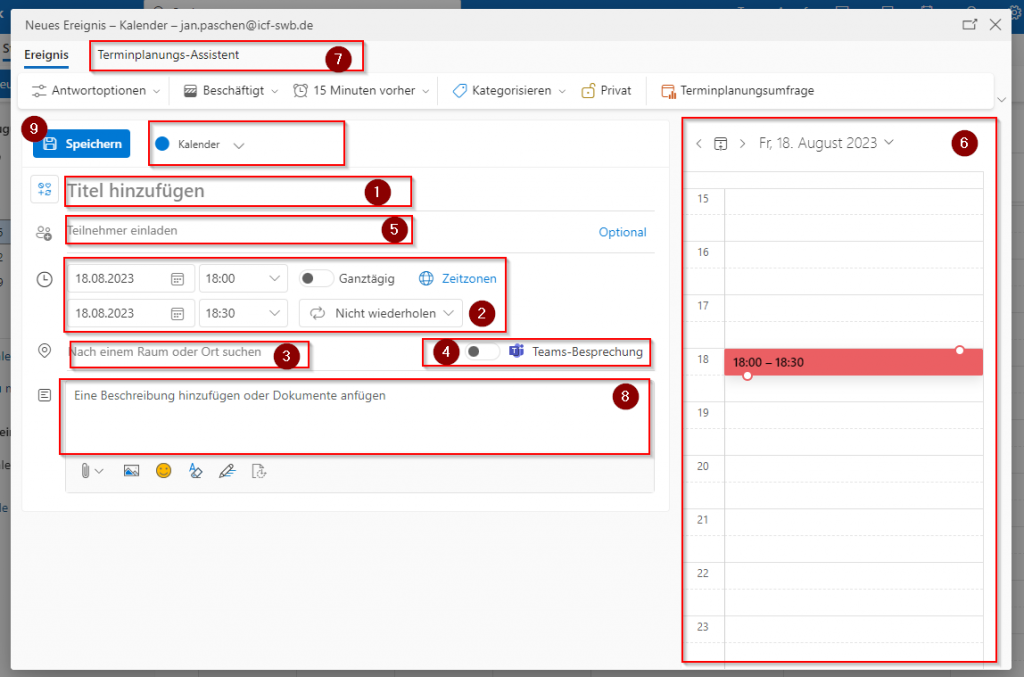Jump to today using the calendar icon
The width and height of the screenshot is (1024, 677).
click(720, 144)
